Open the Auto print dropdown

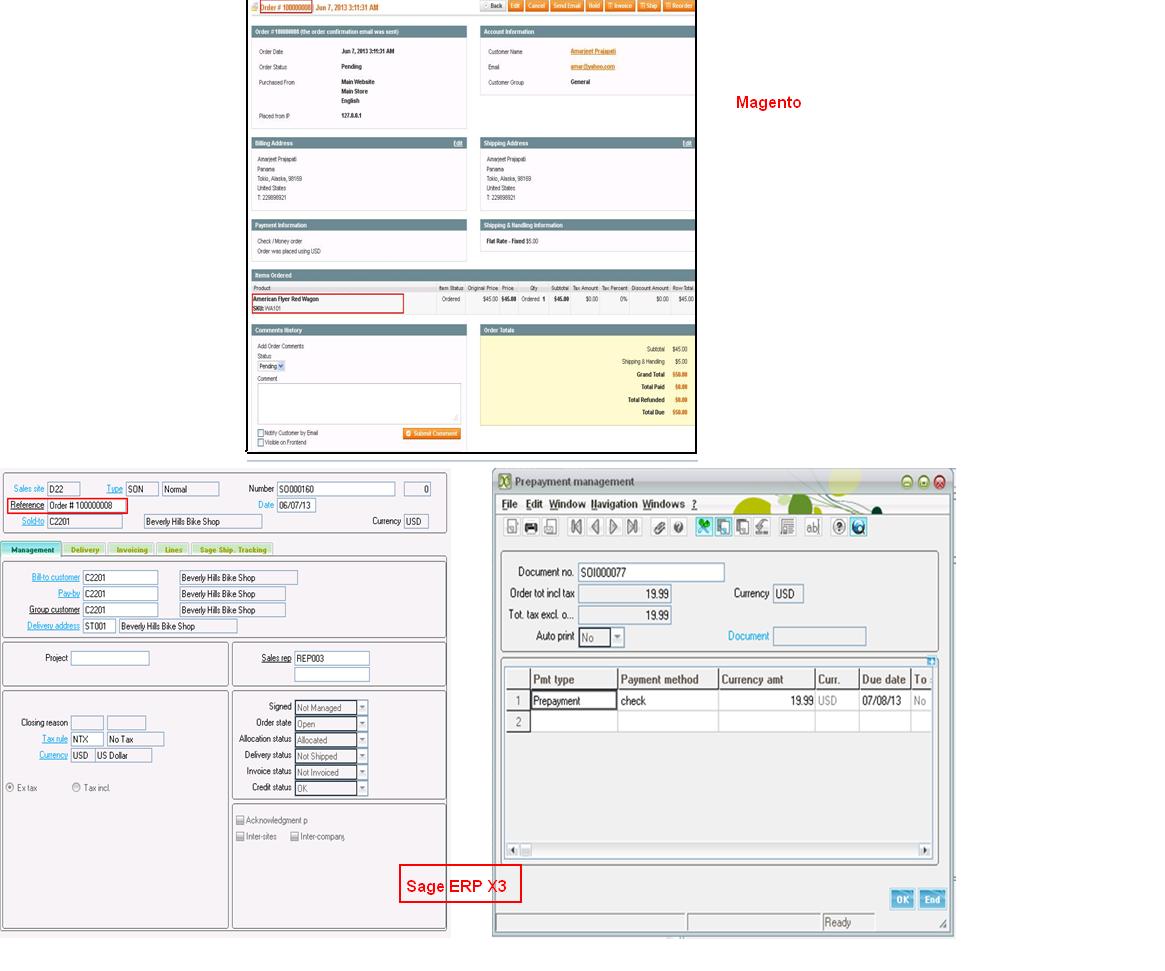coord(617,637)
